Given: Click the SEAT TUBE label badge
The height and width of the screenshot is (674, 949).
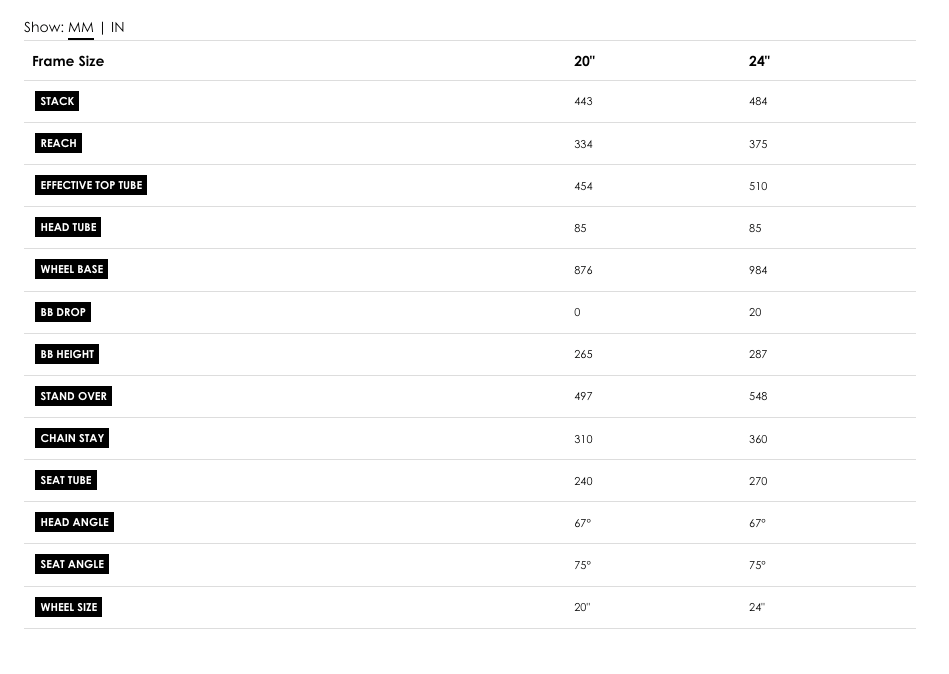Looking at the screenshot, I should coord(66,480).
